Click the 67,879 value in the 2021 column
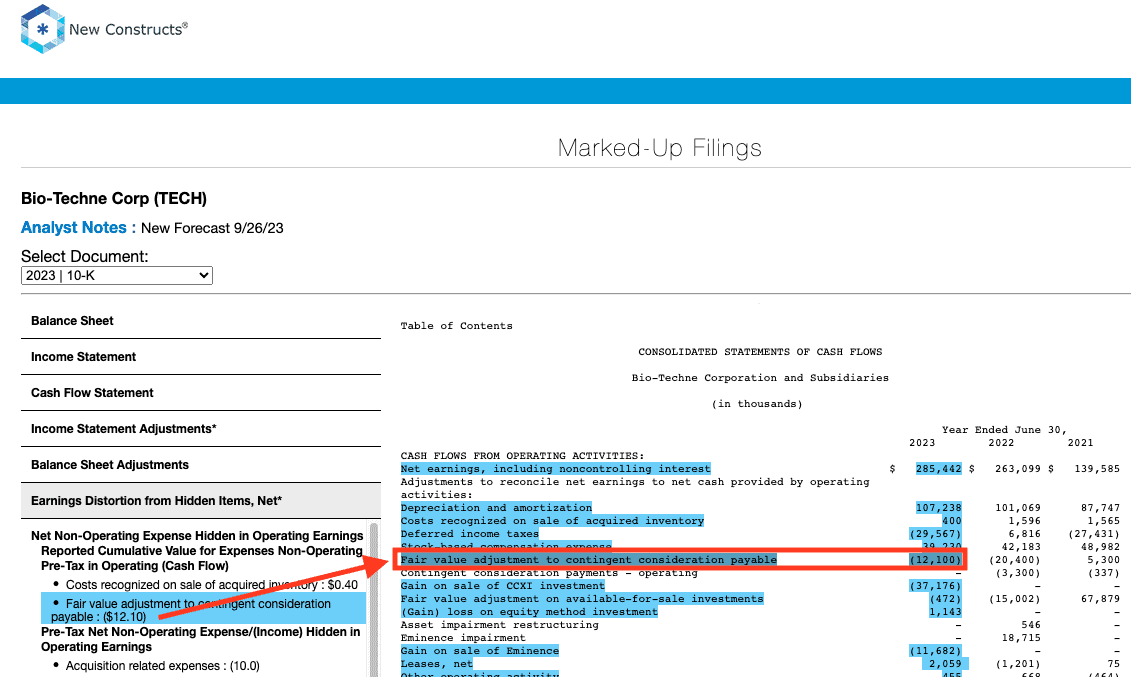This screenshot has width=1131, height=677. [1100, 598]
